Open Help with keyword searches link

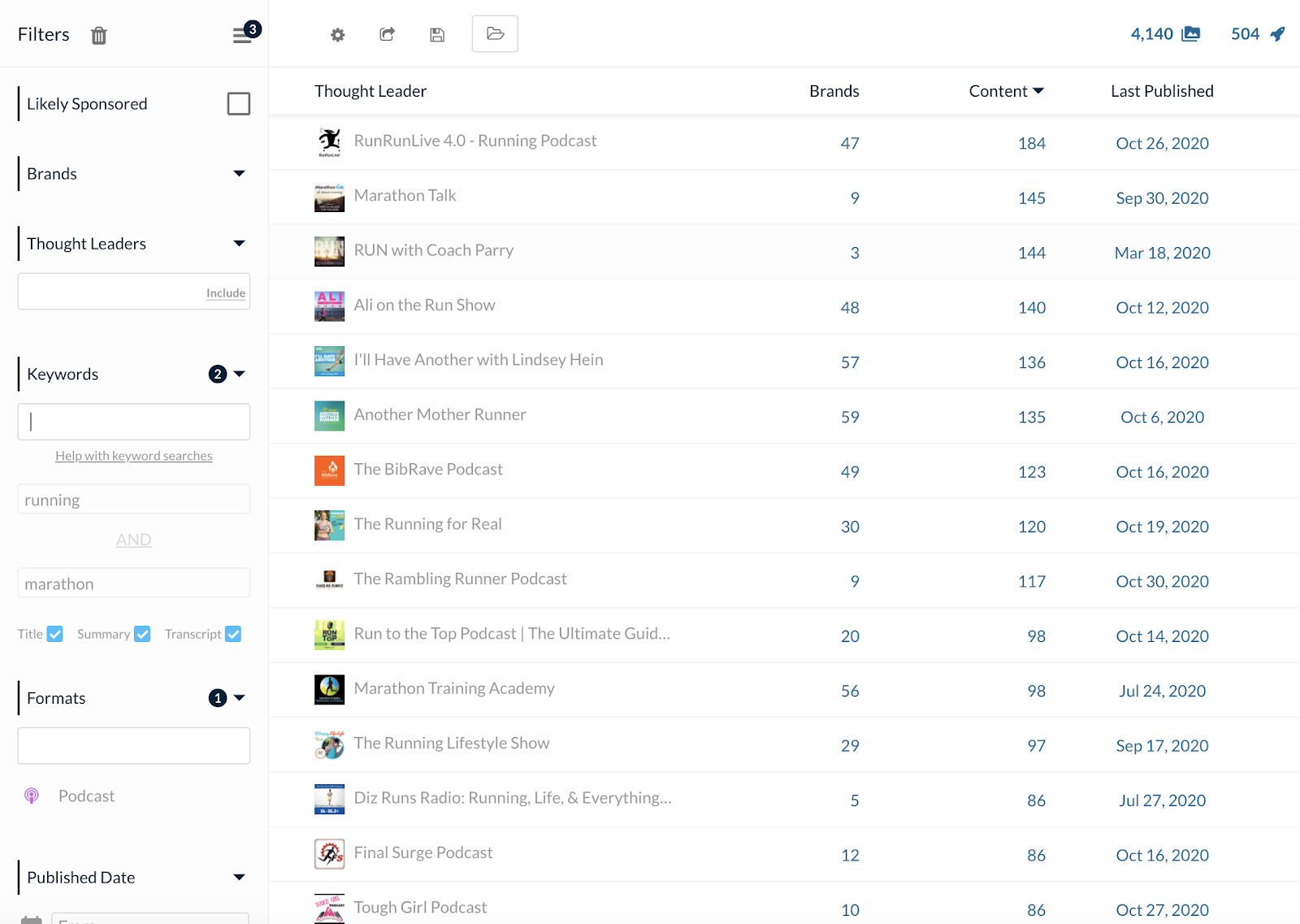click(134, 456)
